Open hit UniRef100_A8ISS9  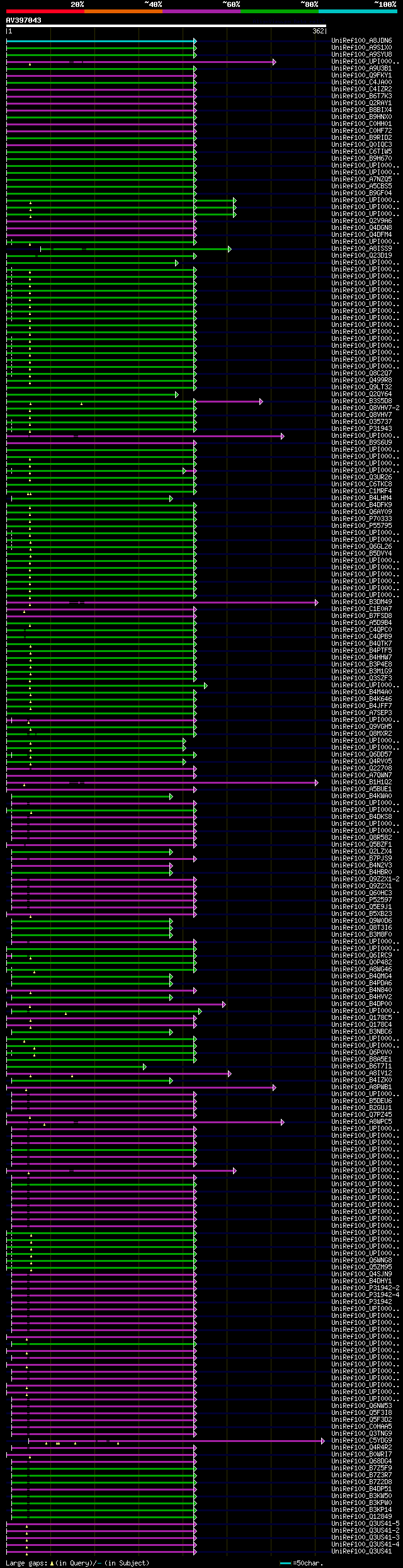361,249
